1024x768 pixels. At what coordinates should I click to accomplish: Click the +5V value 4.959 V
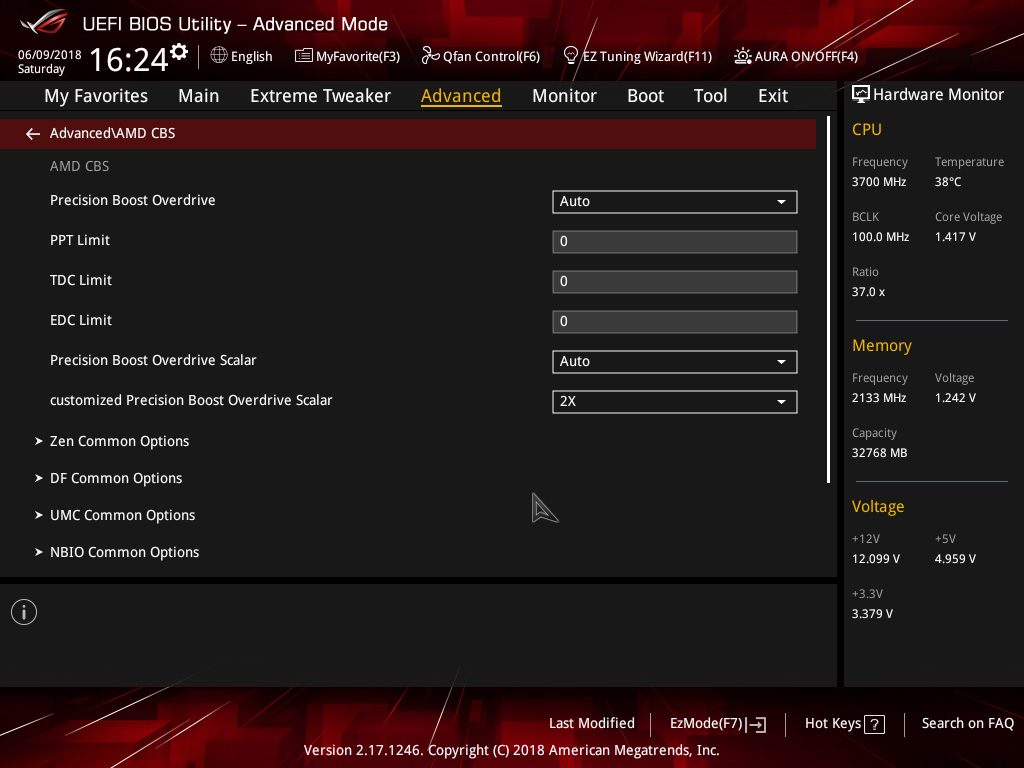tap(955, 558)
